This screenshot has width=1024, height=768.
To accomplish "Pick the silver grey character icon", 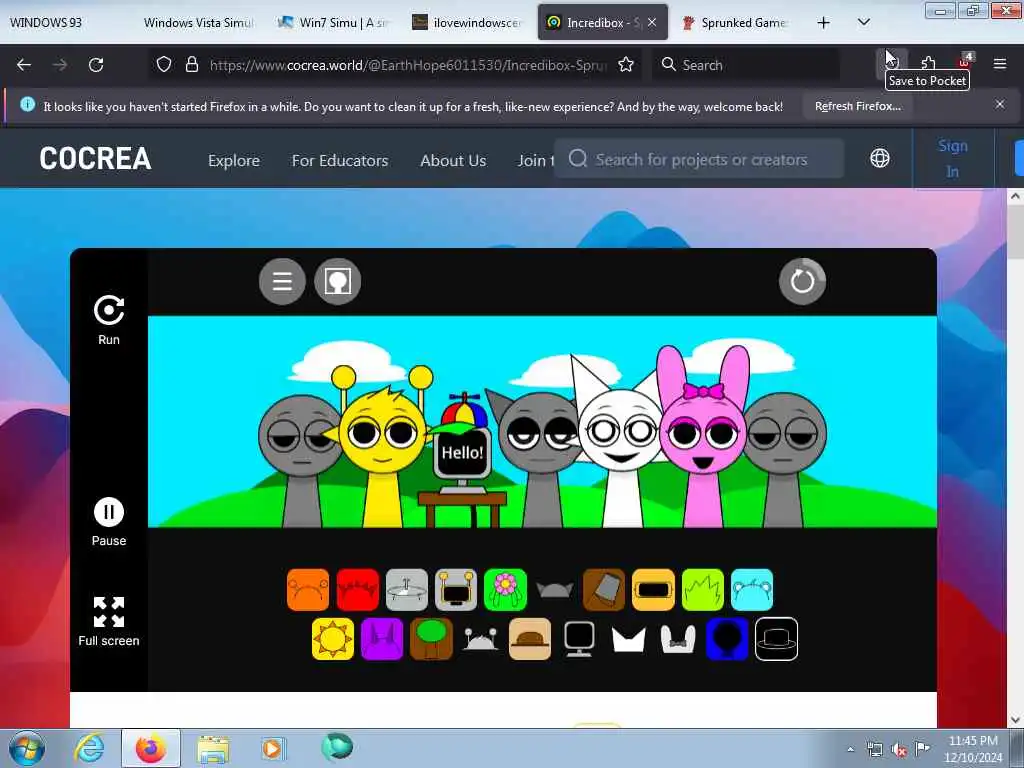I will tap(407, 590).
